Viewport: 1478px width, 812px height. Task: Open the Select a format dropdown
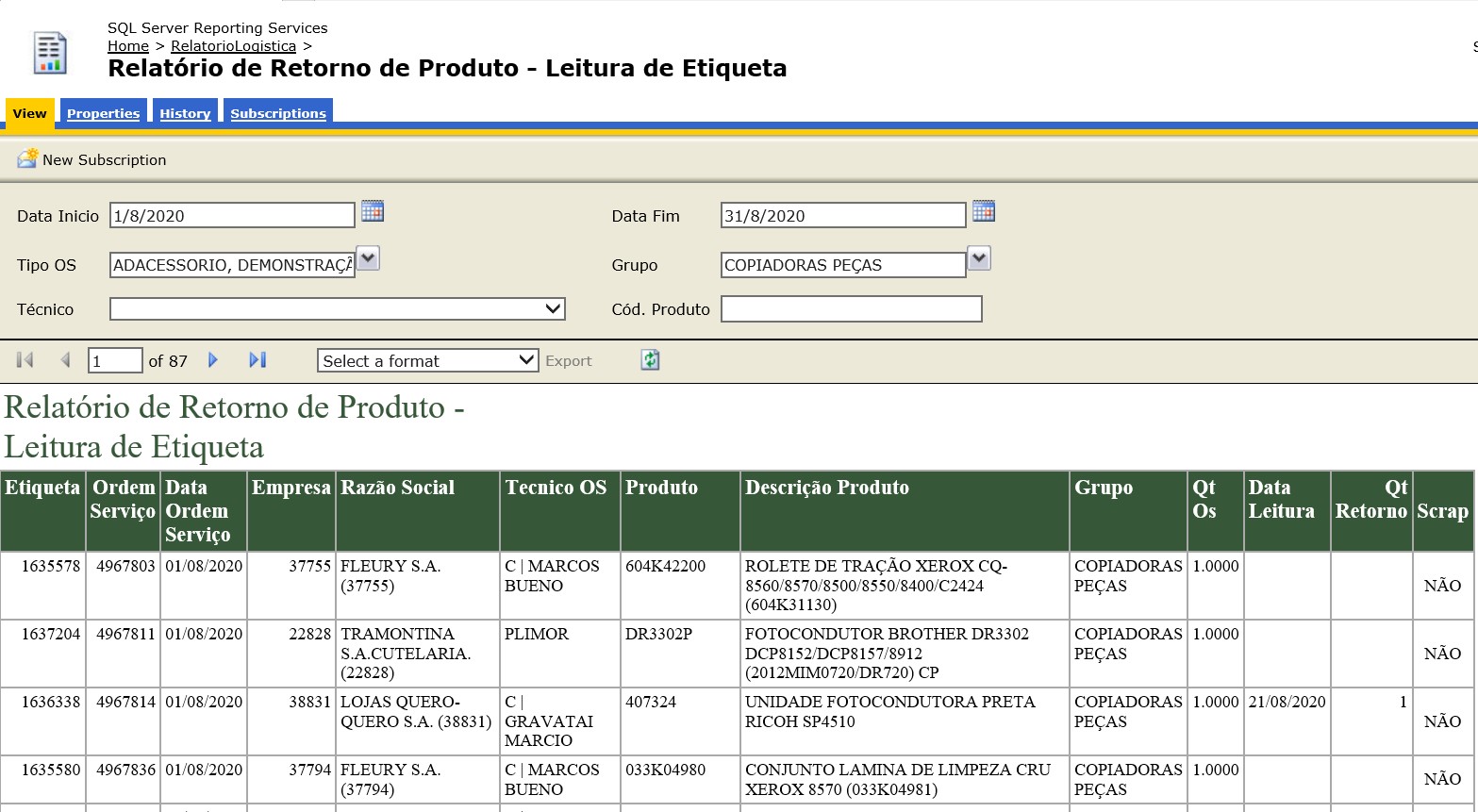(x=428, y=360)
